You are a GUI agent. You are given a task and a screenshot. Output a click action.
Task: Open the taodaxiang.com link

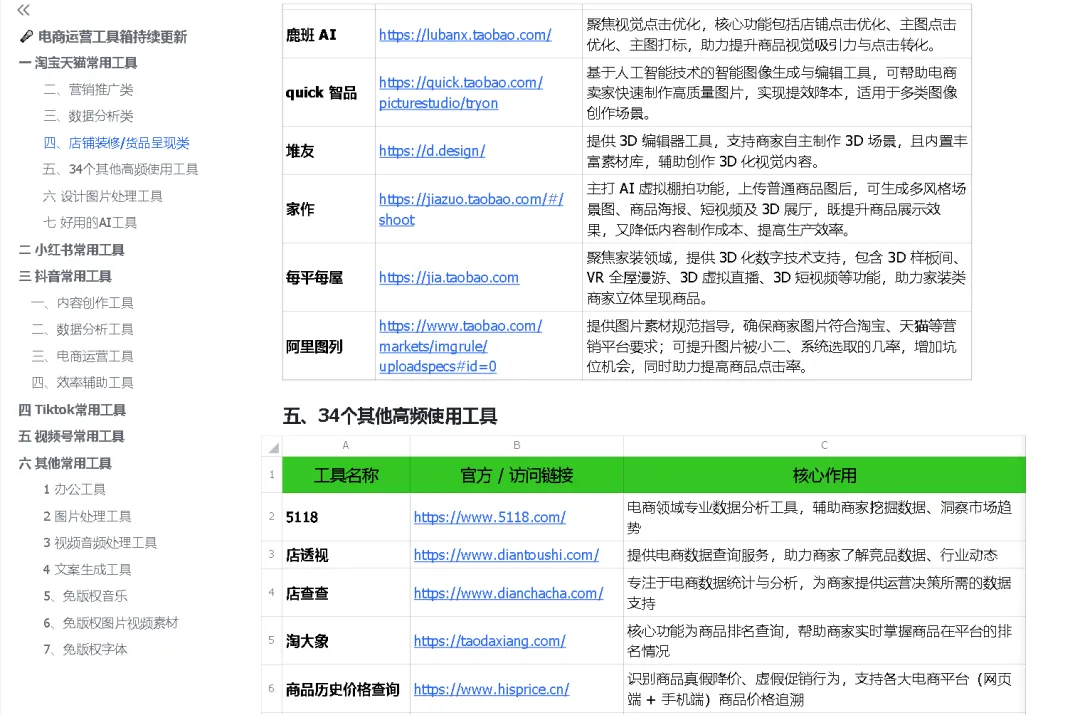[x=490, y=641]
